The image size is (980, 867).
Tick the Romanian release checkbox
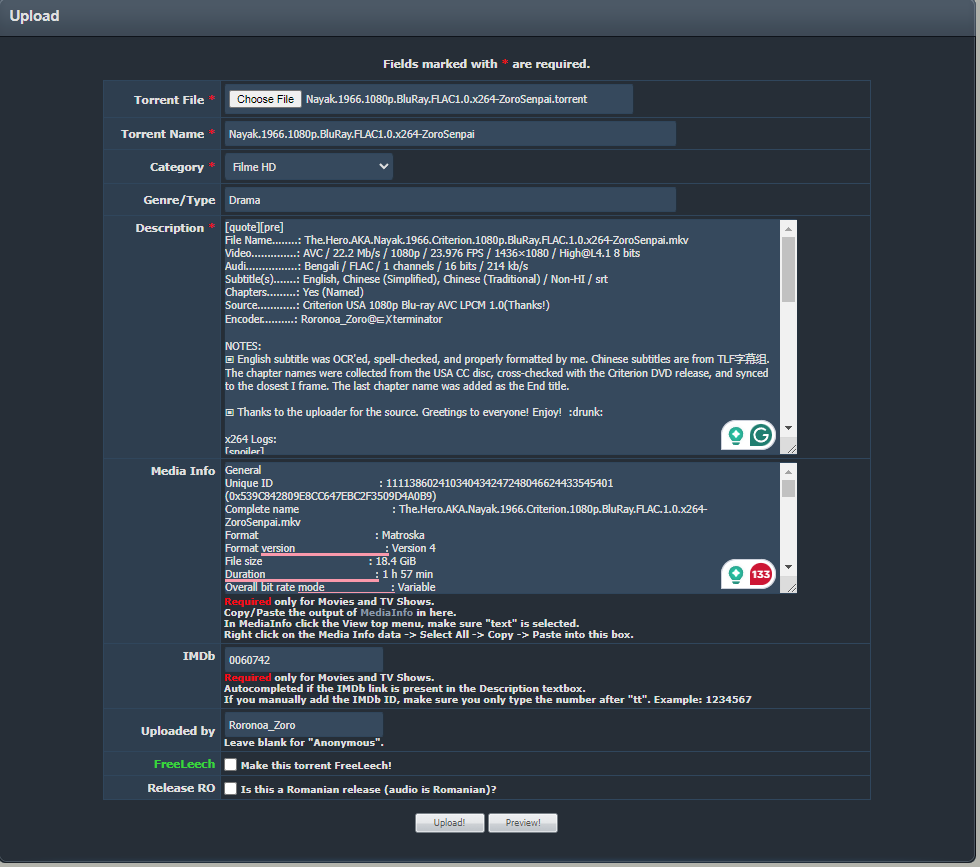tap(231, 789)
